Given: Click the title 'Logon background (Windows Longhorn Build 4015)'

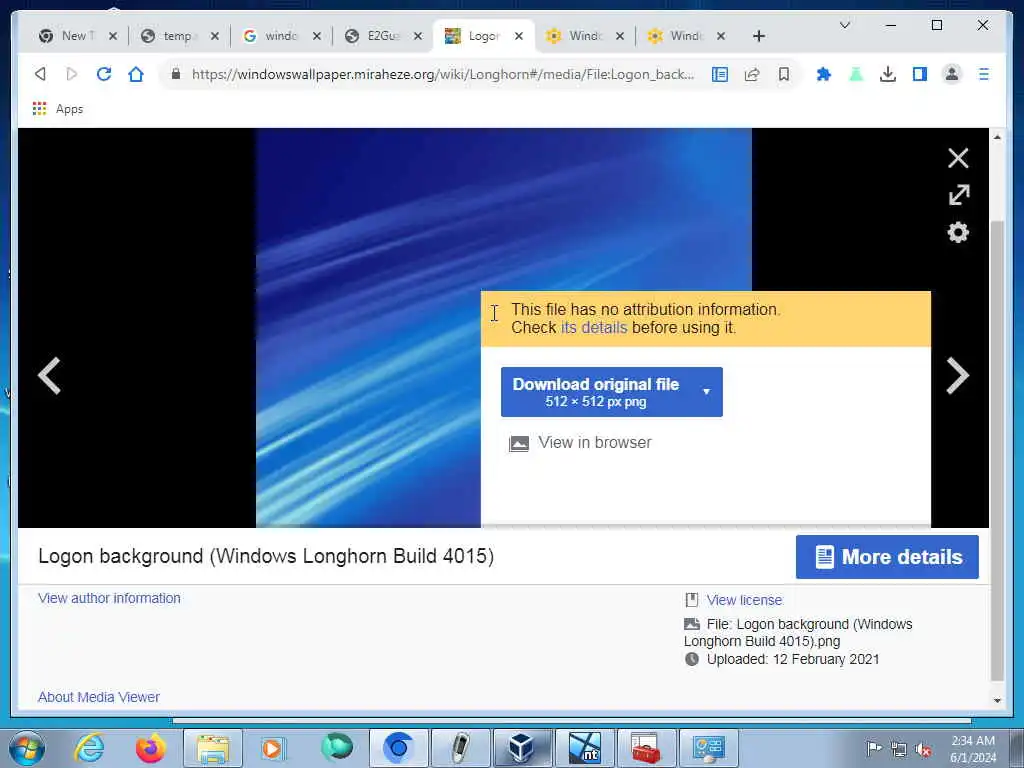Looking at the screenshot, I should [266, 556].
